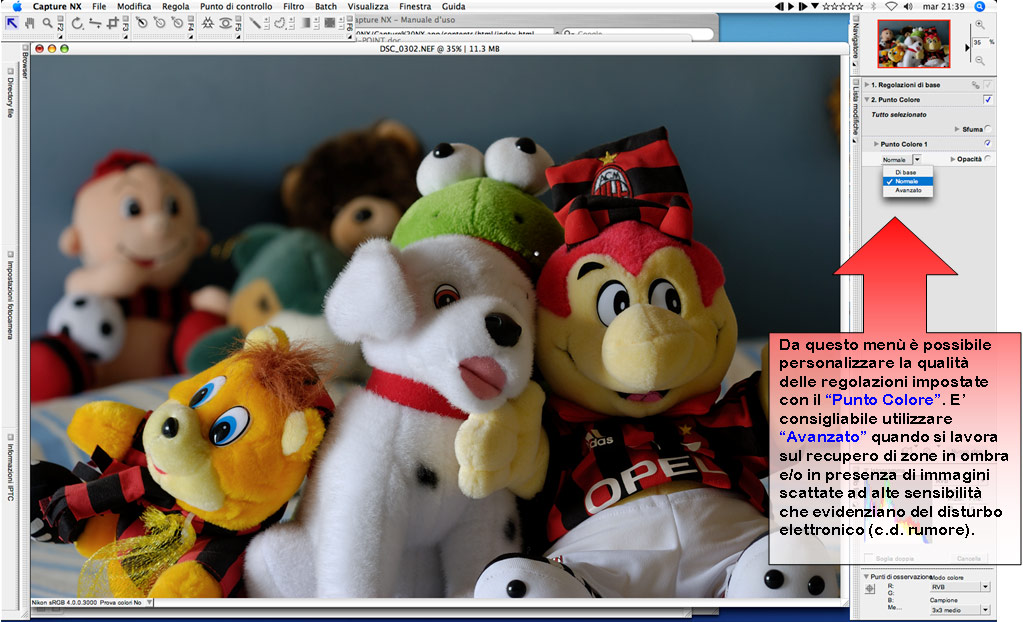Open the Finestra menu
The width and height of the screenshot is (1023, 622).
(415, 7)
